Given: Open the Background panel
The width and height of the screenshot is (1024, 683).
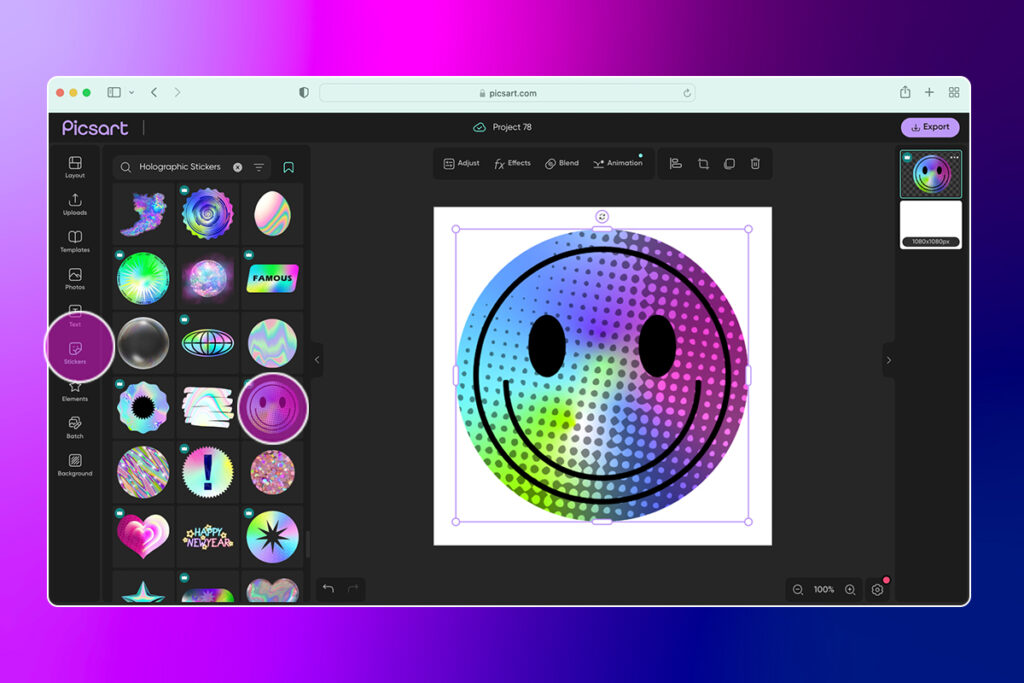Looking at the screenshot, I should tap(75, 464).
